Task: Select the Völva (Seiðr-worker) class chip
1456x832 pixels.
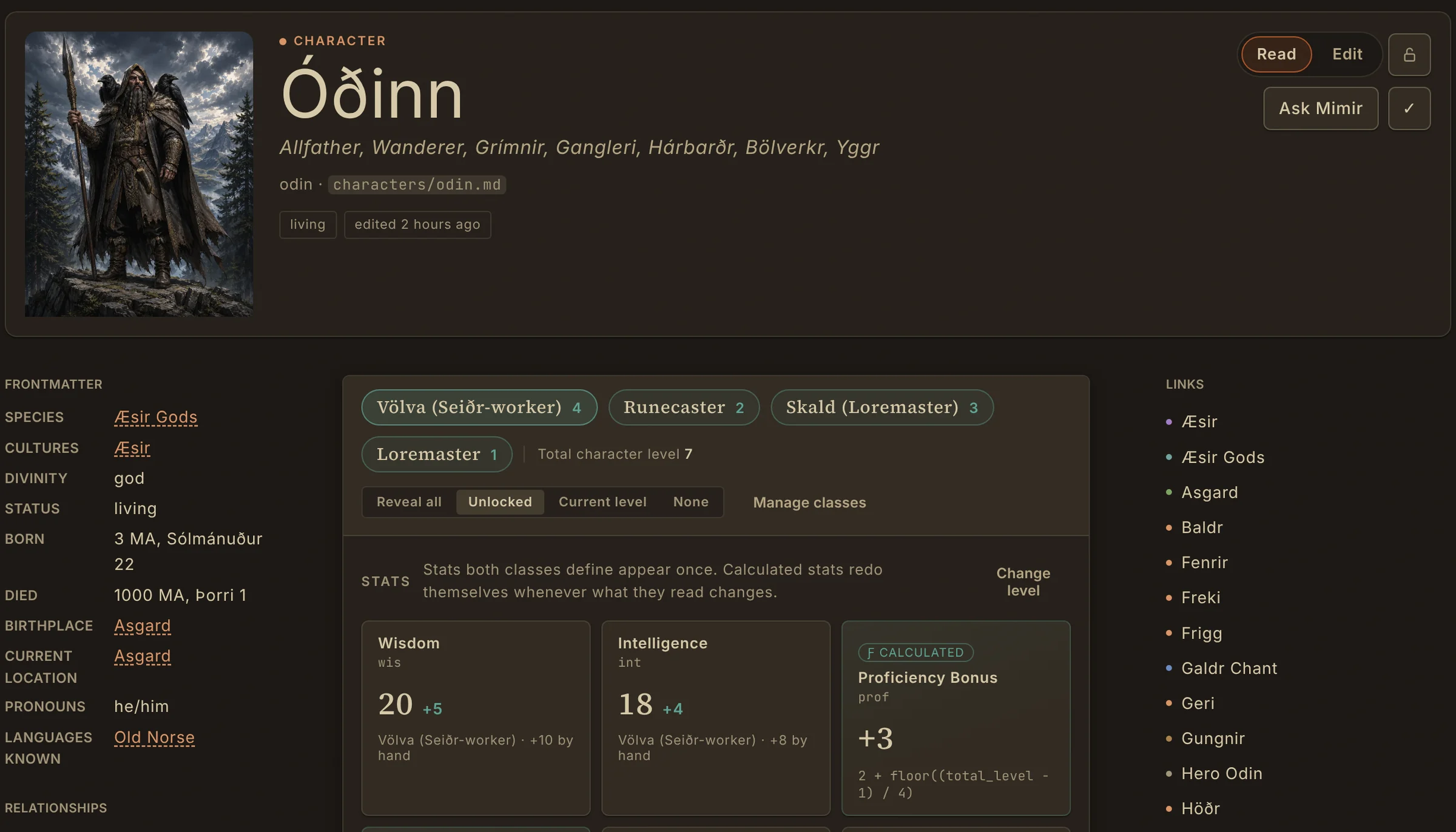Action: [x=479, y=407]
